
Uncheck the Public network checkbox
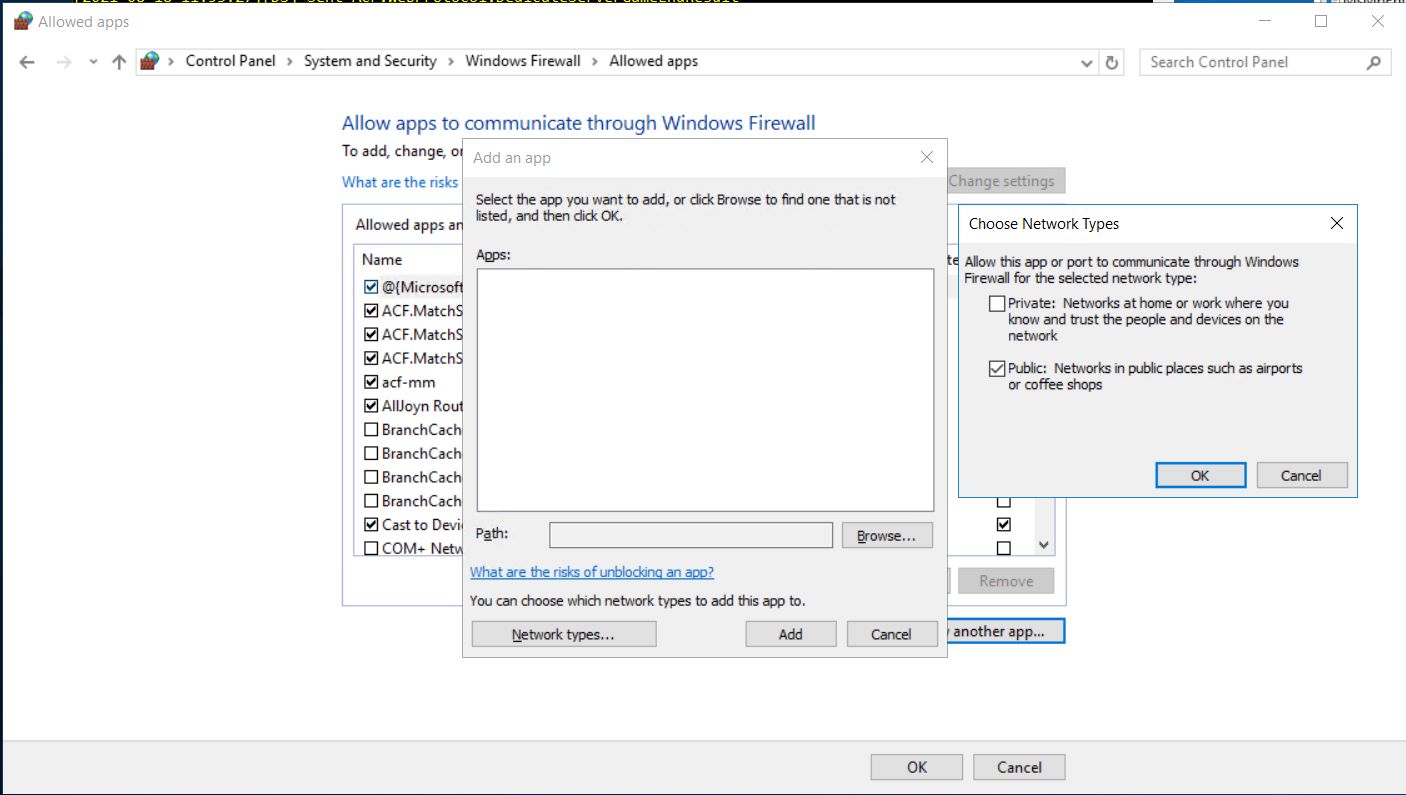[997, 368]
